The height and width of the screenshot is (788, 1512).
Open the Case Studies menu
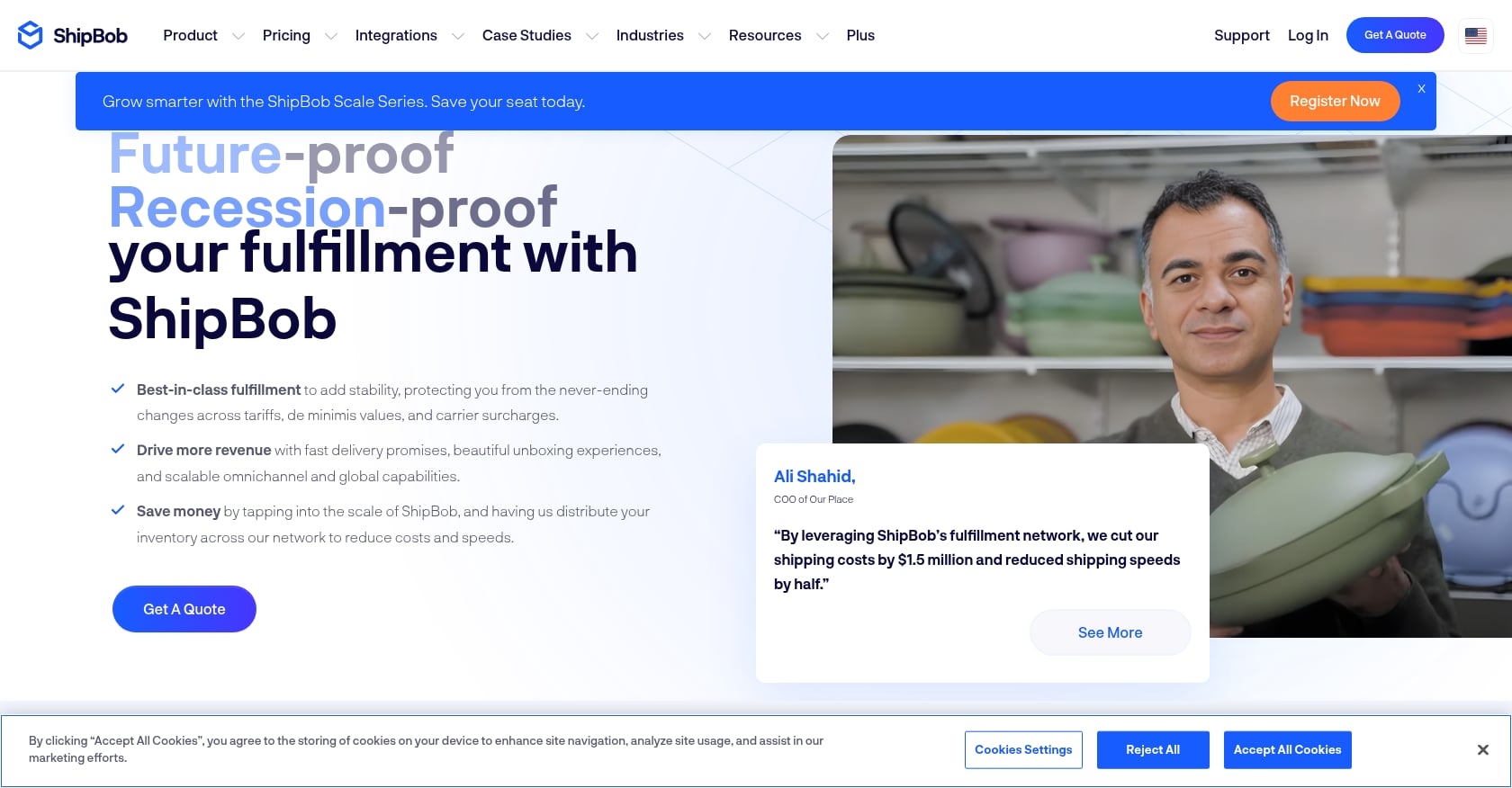(526, 35)
